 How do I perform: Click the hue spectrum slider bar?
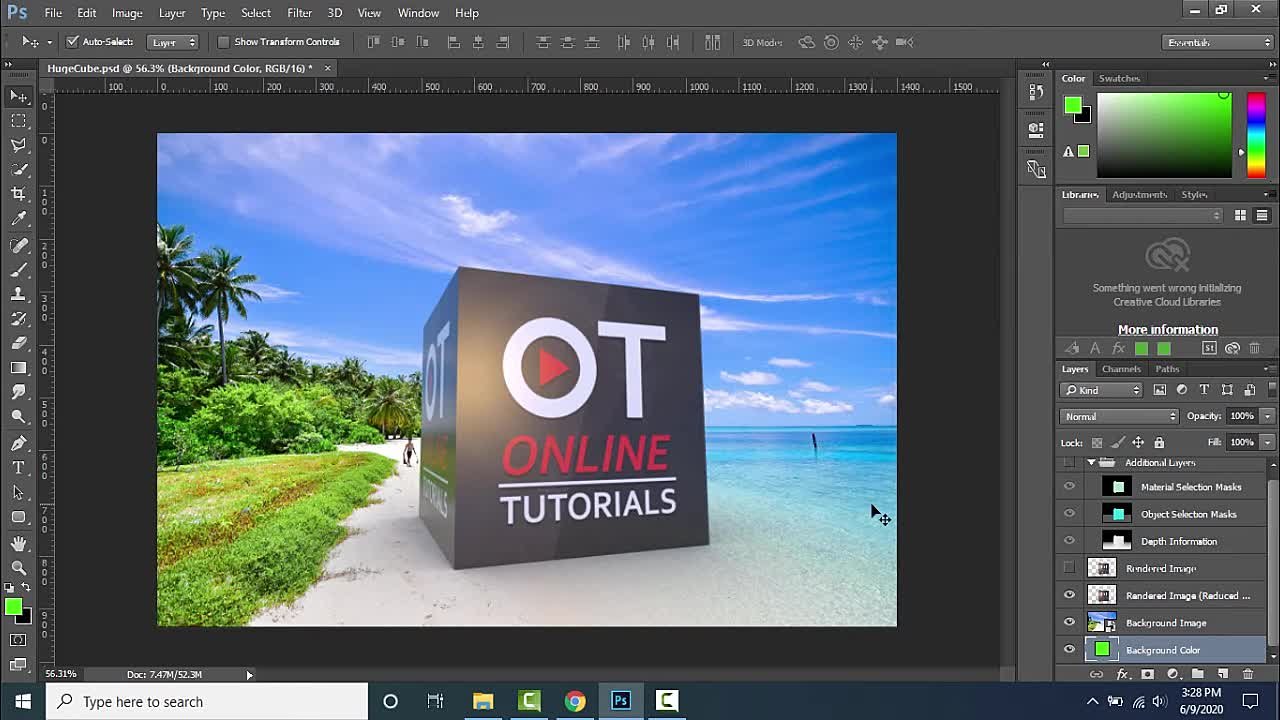[x=1256, y=135]
